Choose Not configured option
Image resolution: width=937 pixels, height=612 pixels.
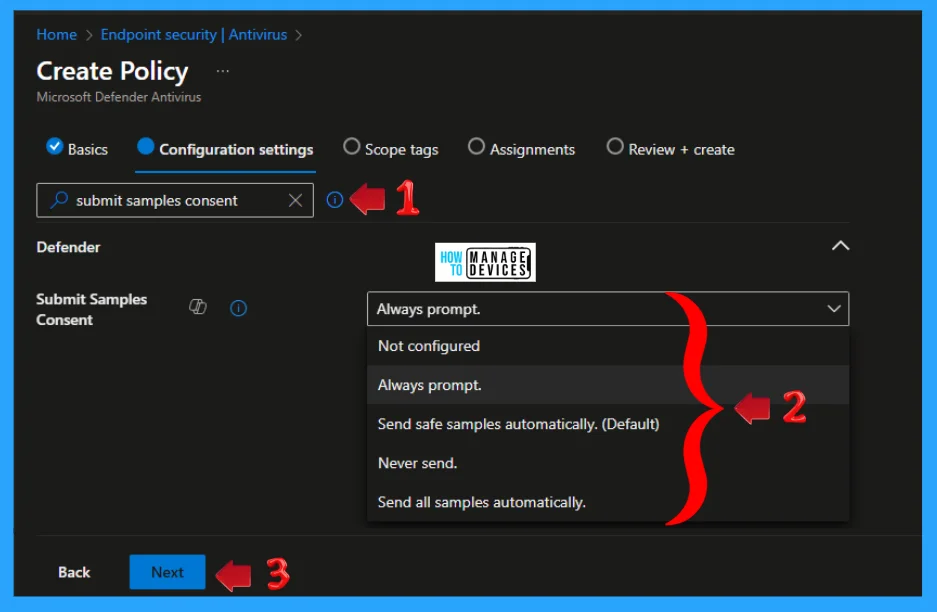pyautogui.click(x=608, y=346)
